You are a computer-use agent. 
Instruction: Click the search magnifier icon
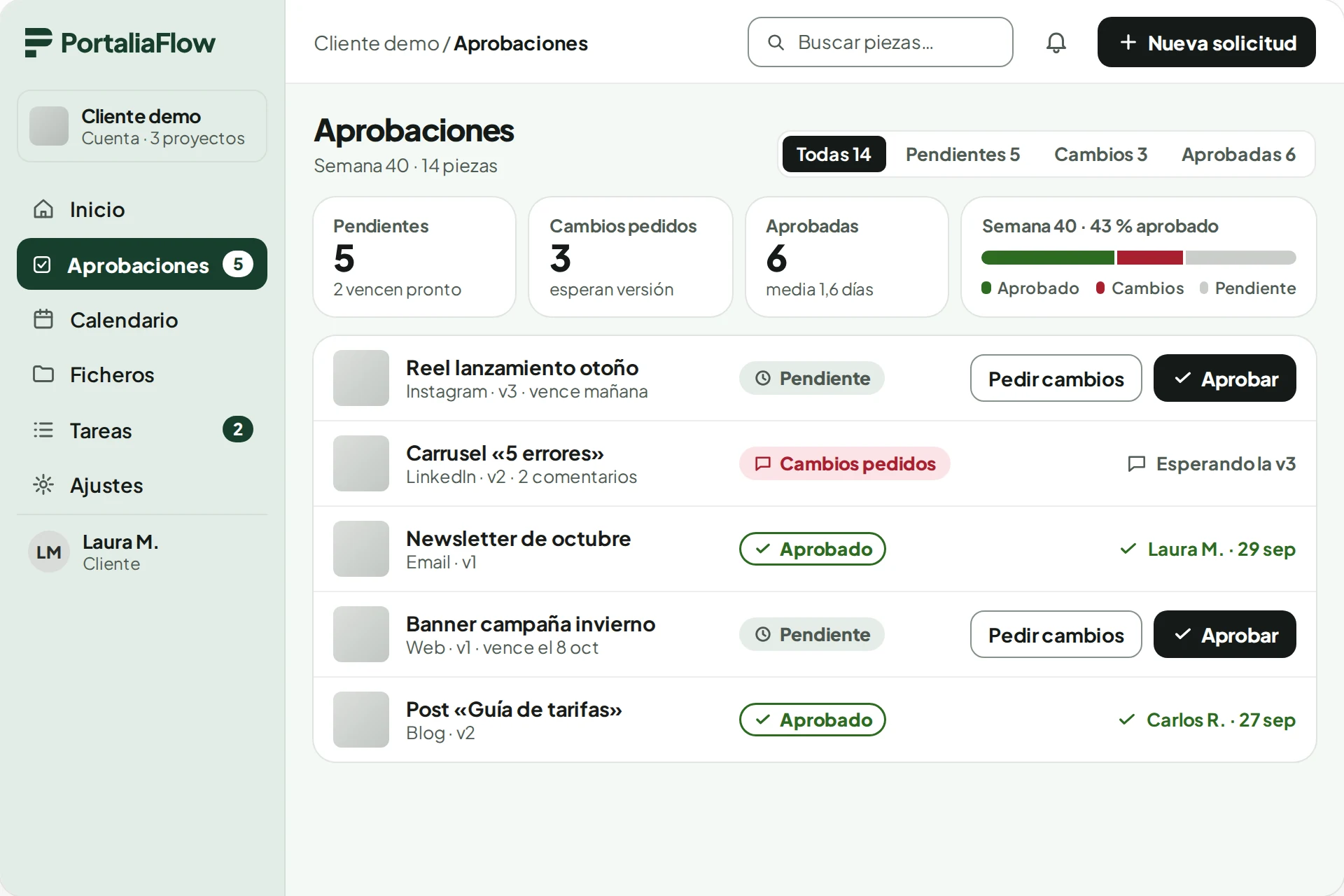tap(776, 43)
